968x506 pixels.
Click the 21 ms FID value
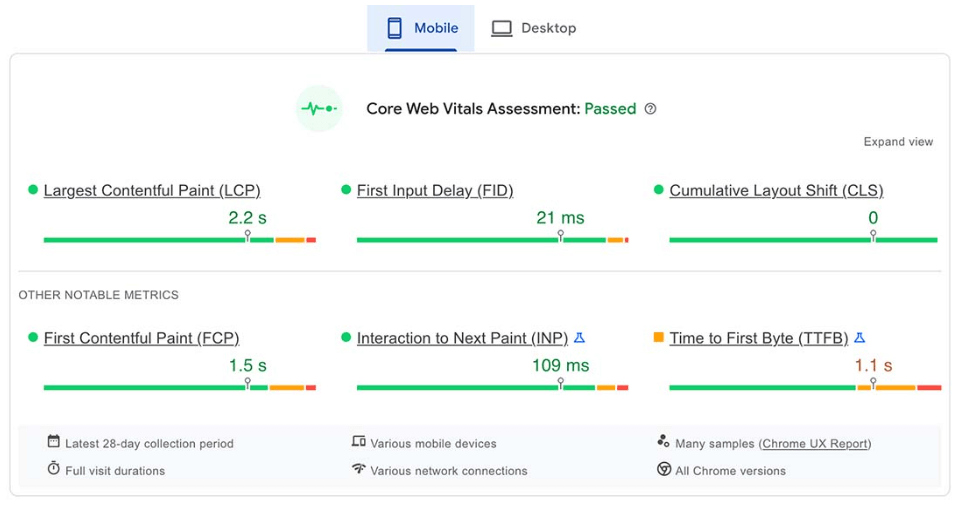tap(560, 218)
